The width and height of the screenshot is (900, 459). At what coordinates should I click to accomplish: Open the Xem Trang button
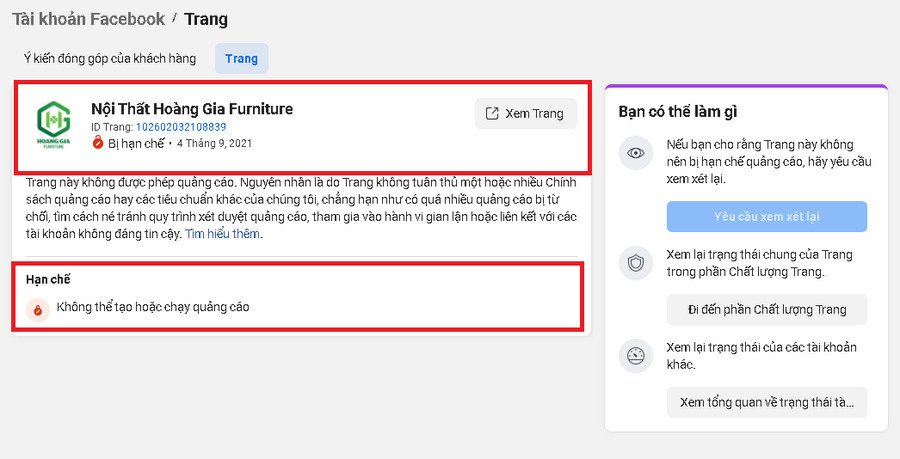525,113
